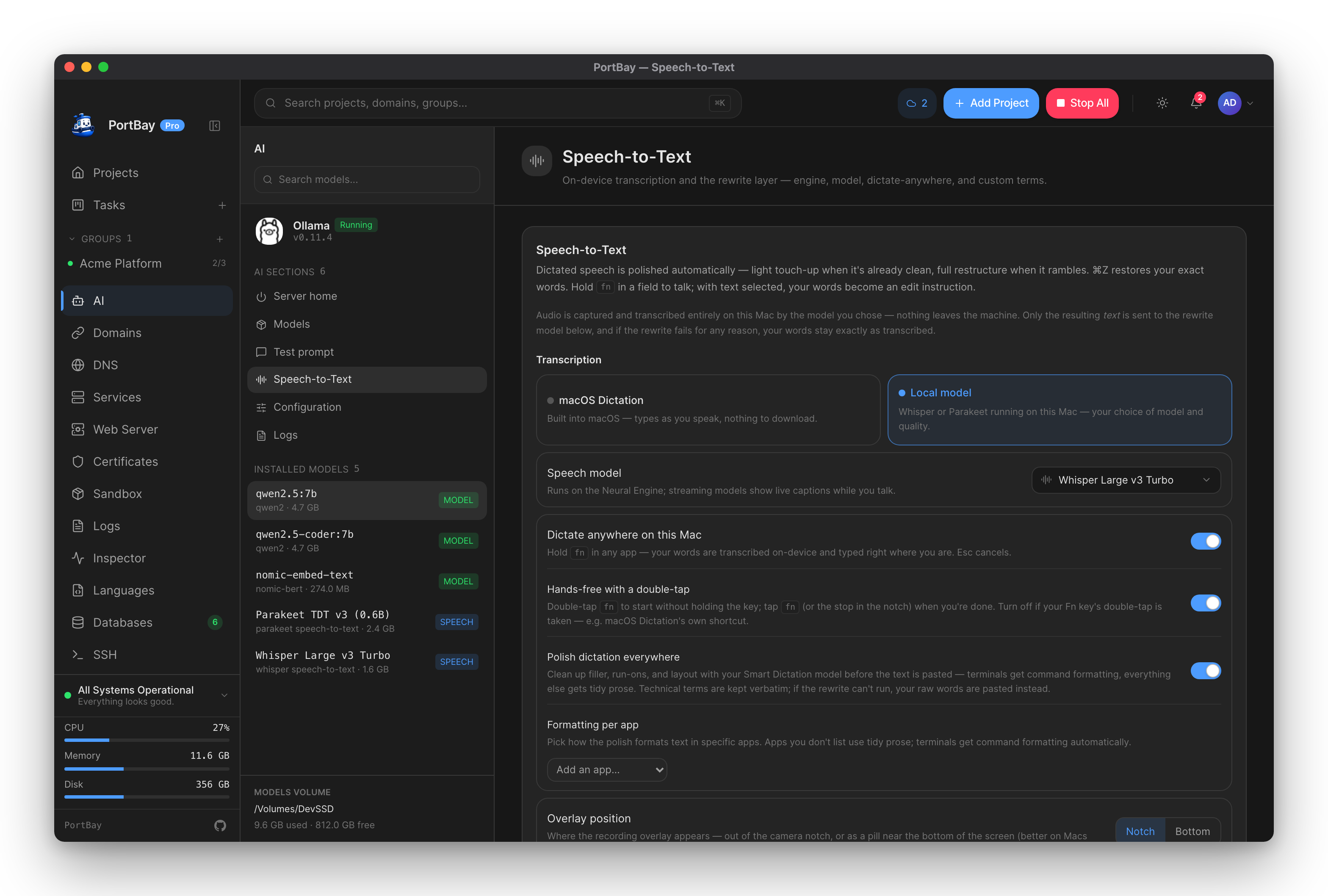This screenshot has width=1328, height=896.
Task: Focus the Search models field
Action: click(367, 180)
